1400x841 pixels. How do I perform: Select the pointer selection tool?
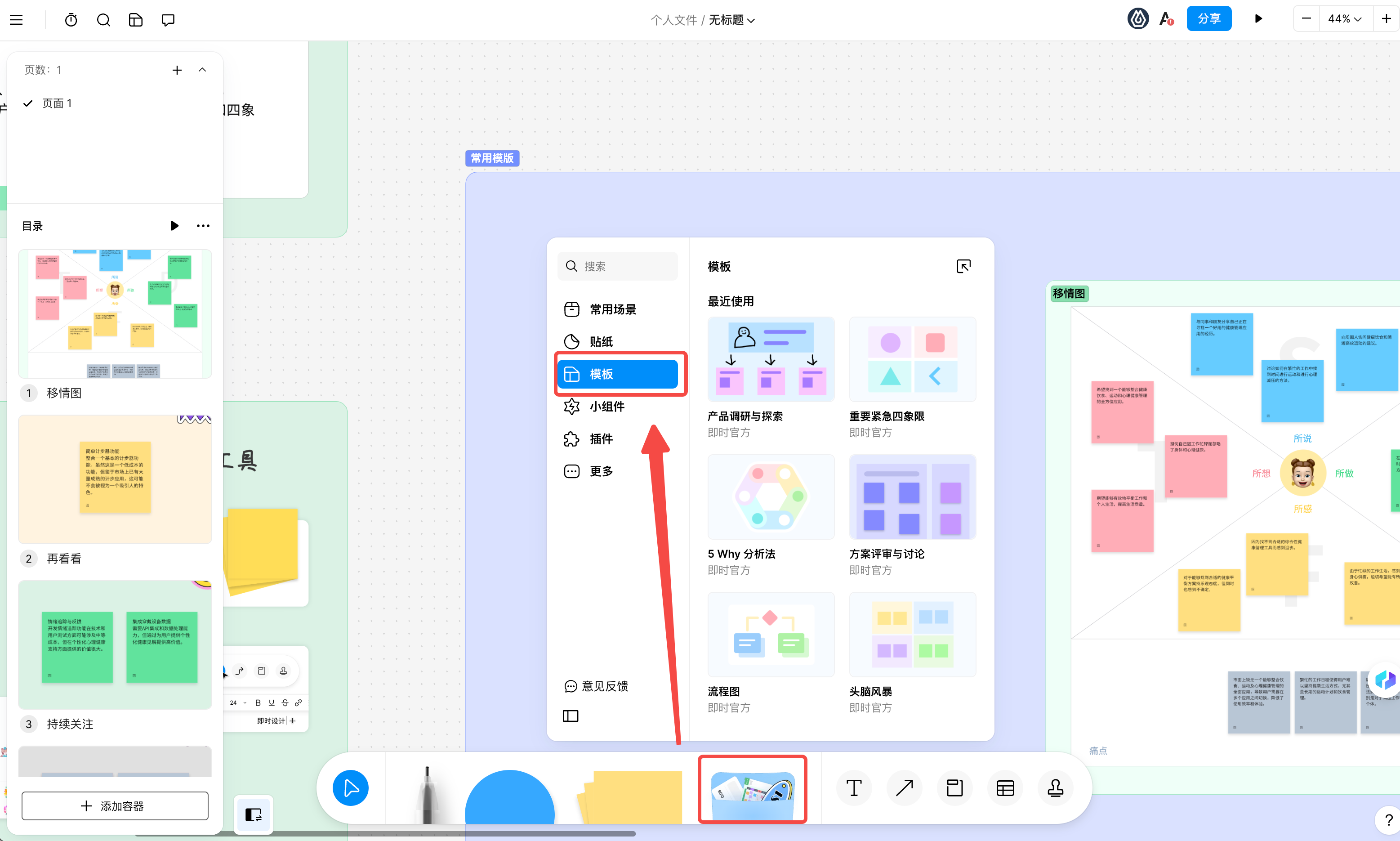[351, 788]
